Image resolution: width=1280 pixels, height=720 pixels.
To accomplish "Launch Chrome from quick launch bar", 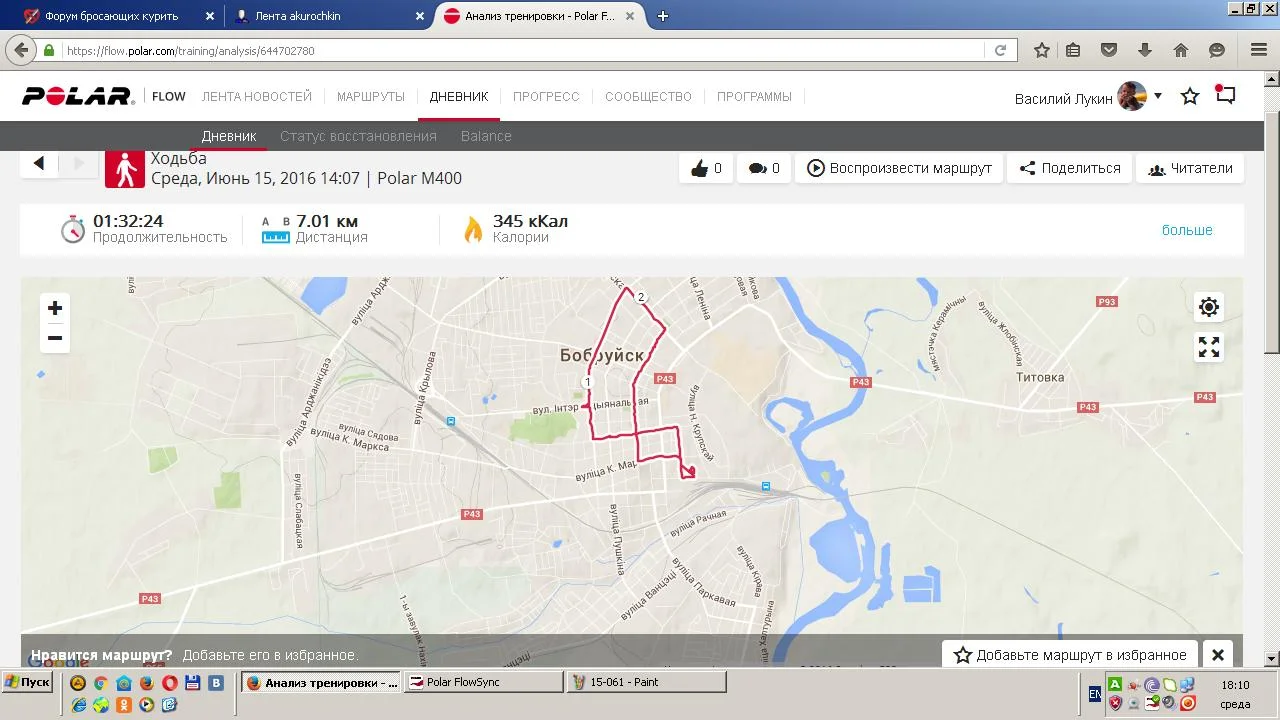I will pos(100,683).
